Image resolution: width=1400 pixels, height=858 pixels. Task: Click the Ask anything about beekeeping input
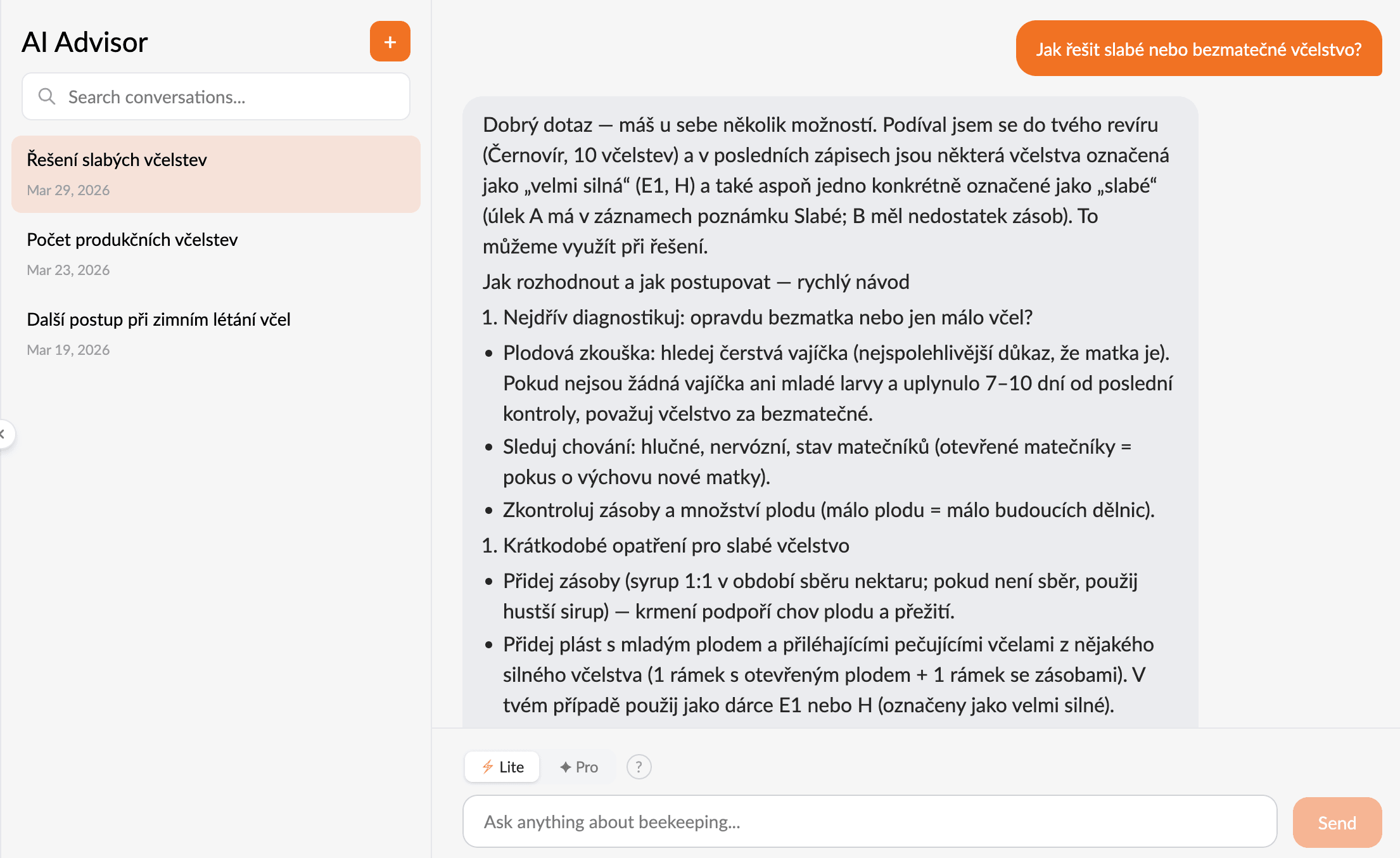[x=869, y=822]
